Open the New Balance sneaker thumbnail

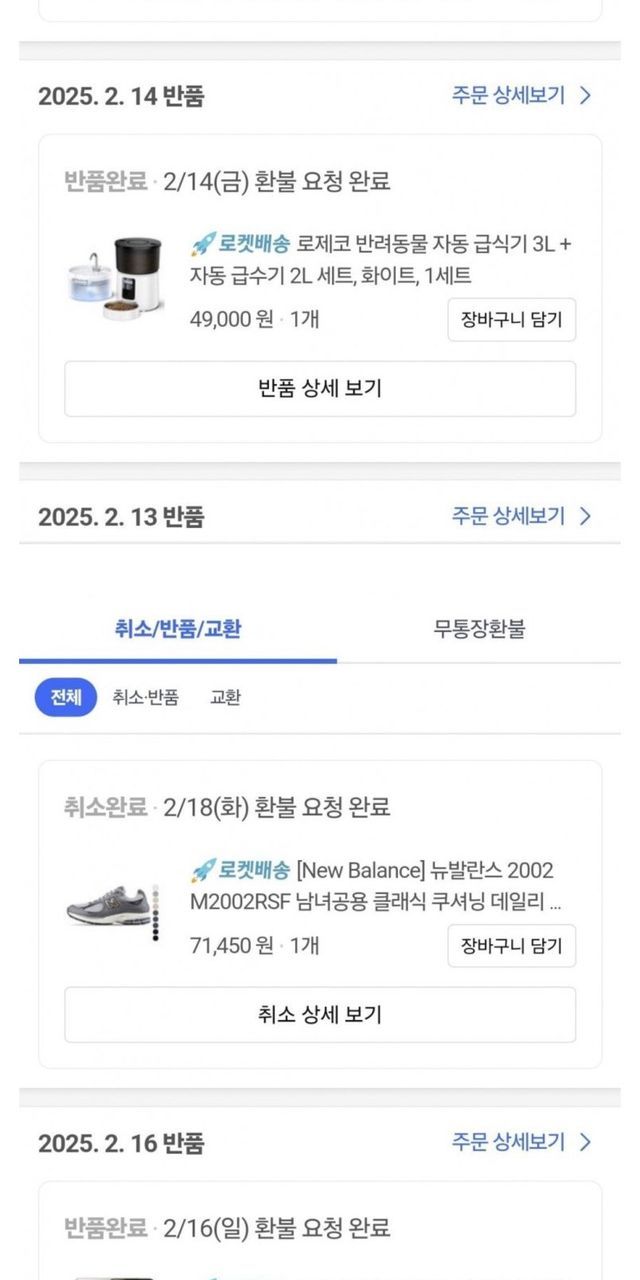[107, 904]
